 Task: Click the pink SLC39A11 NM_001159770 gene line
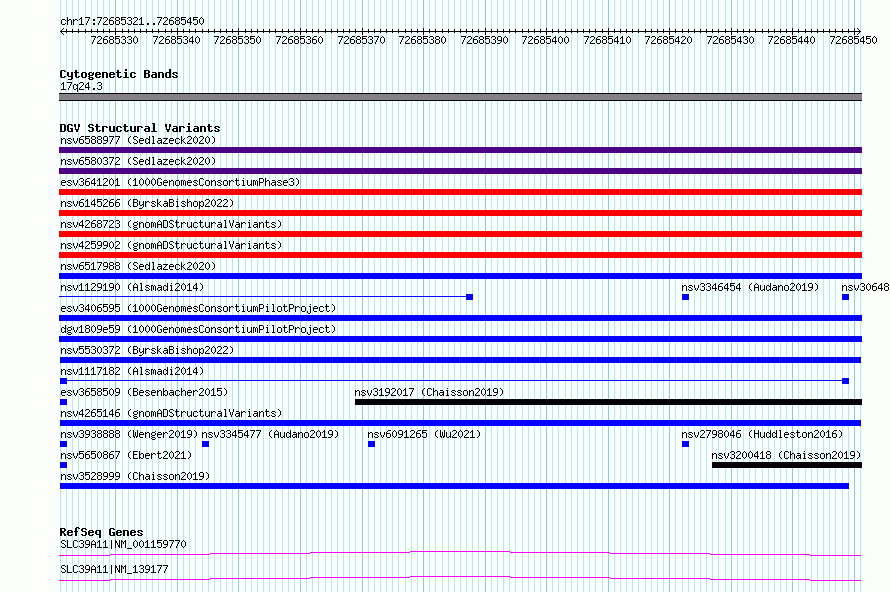tap(460, 553)
